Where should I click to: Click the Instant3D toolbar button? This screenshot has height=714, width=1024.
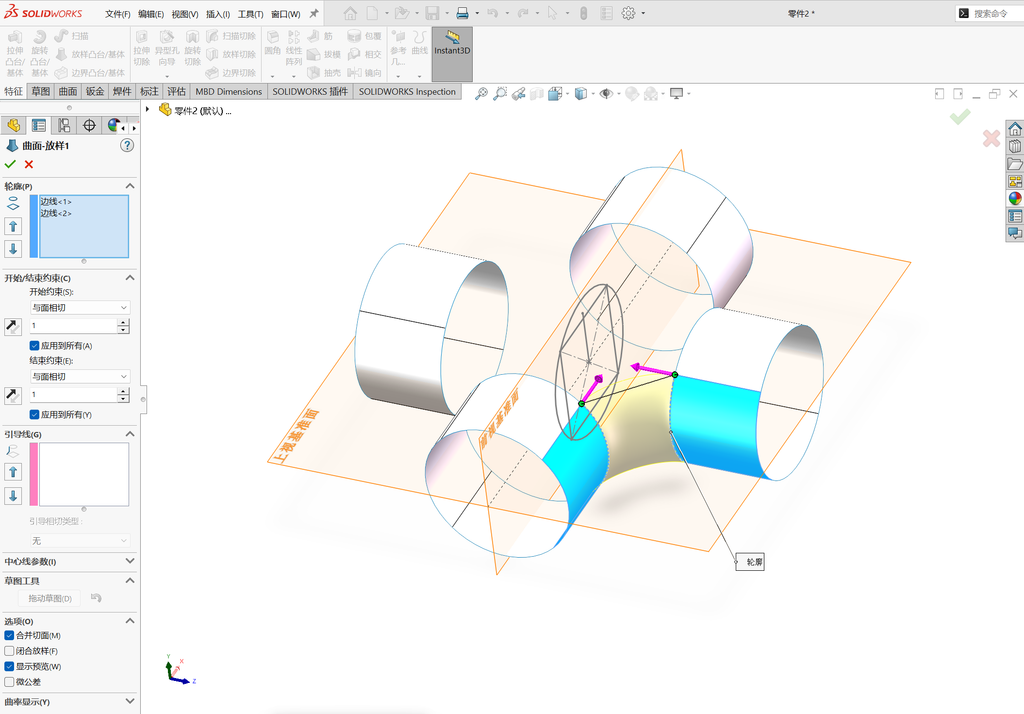pos(452,54)
